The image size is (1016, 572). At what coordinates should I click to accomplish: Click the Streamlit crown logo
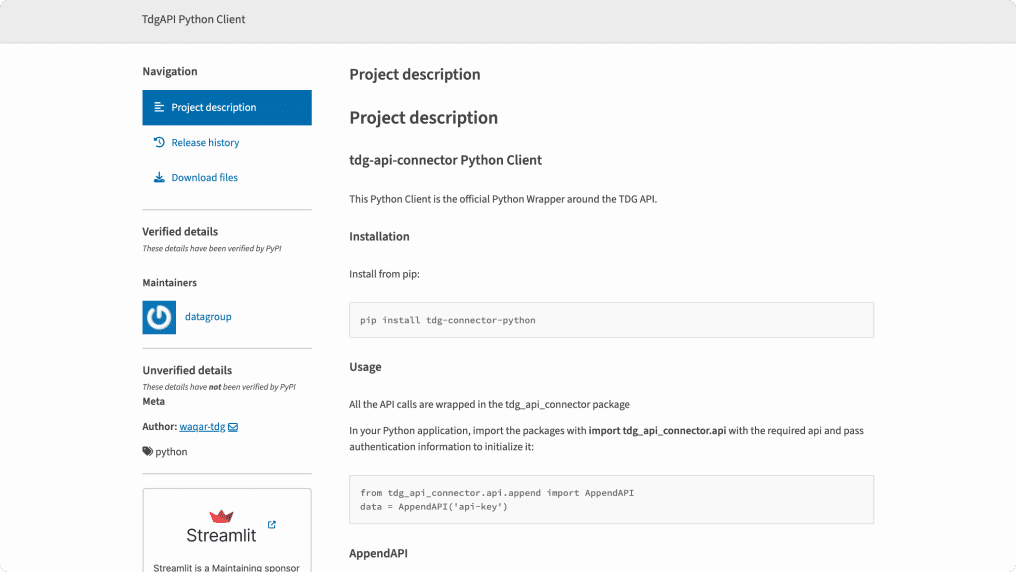coord(221,516)
